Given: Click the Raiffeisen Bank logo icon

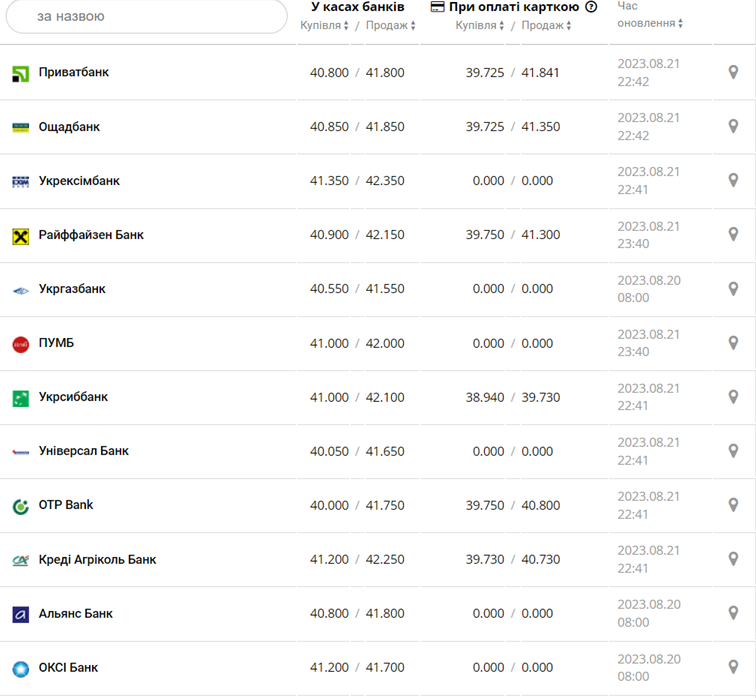Looking at the screenshot, I should coord(20,236).
